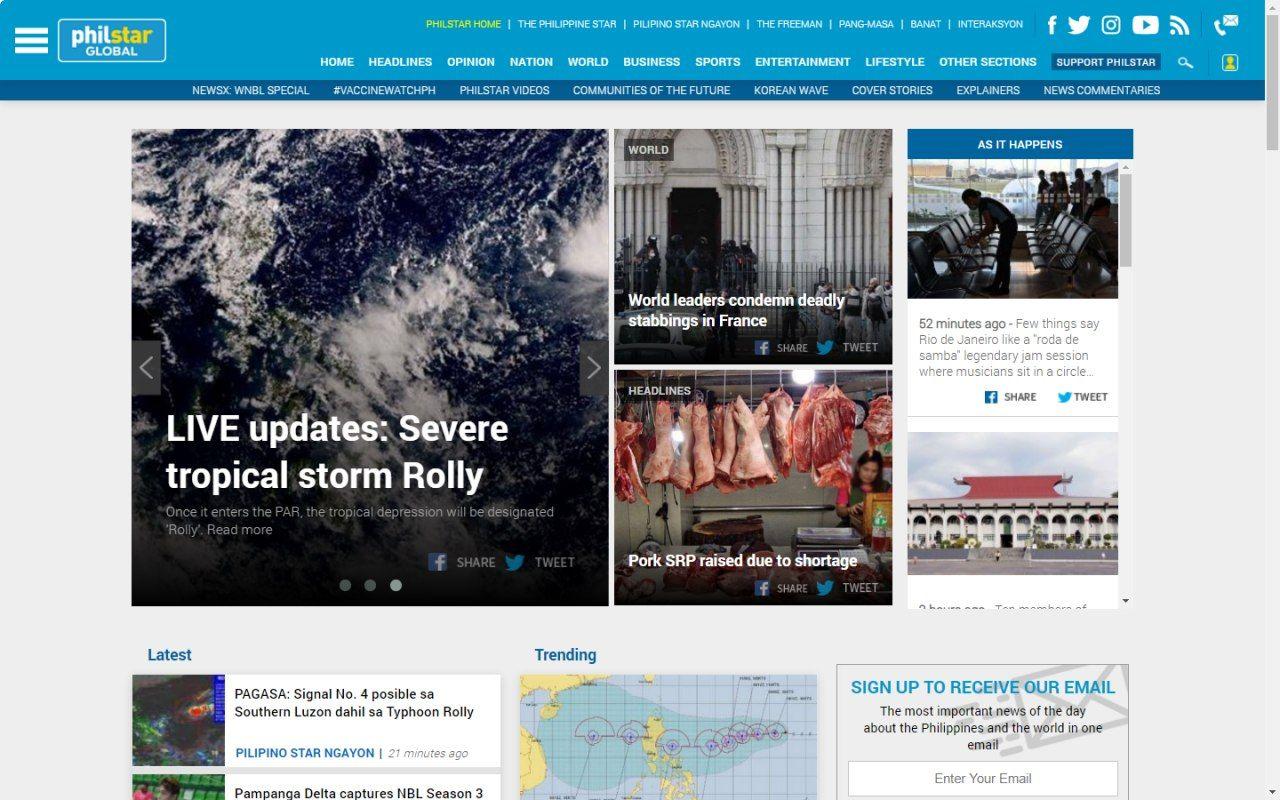
Task: Select the first carousel slide dot
Action: coord(345,585)
